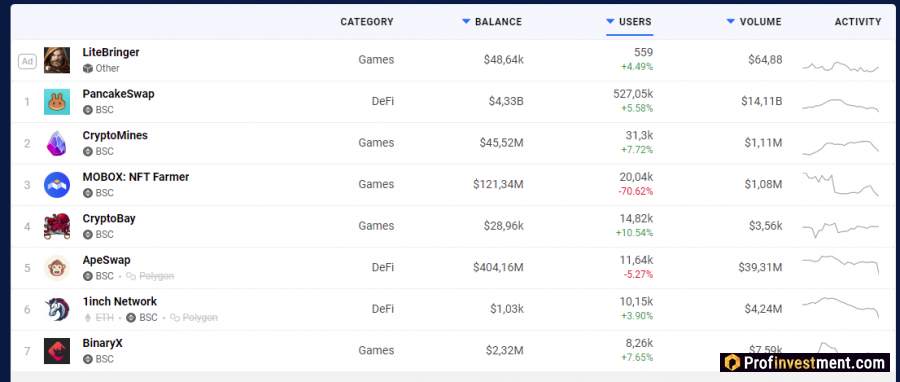Click the Ad badge beside LiteBringer

tap(28, 61)
